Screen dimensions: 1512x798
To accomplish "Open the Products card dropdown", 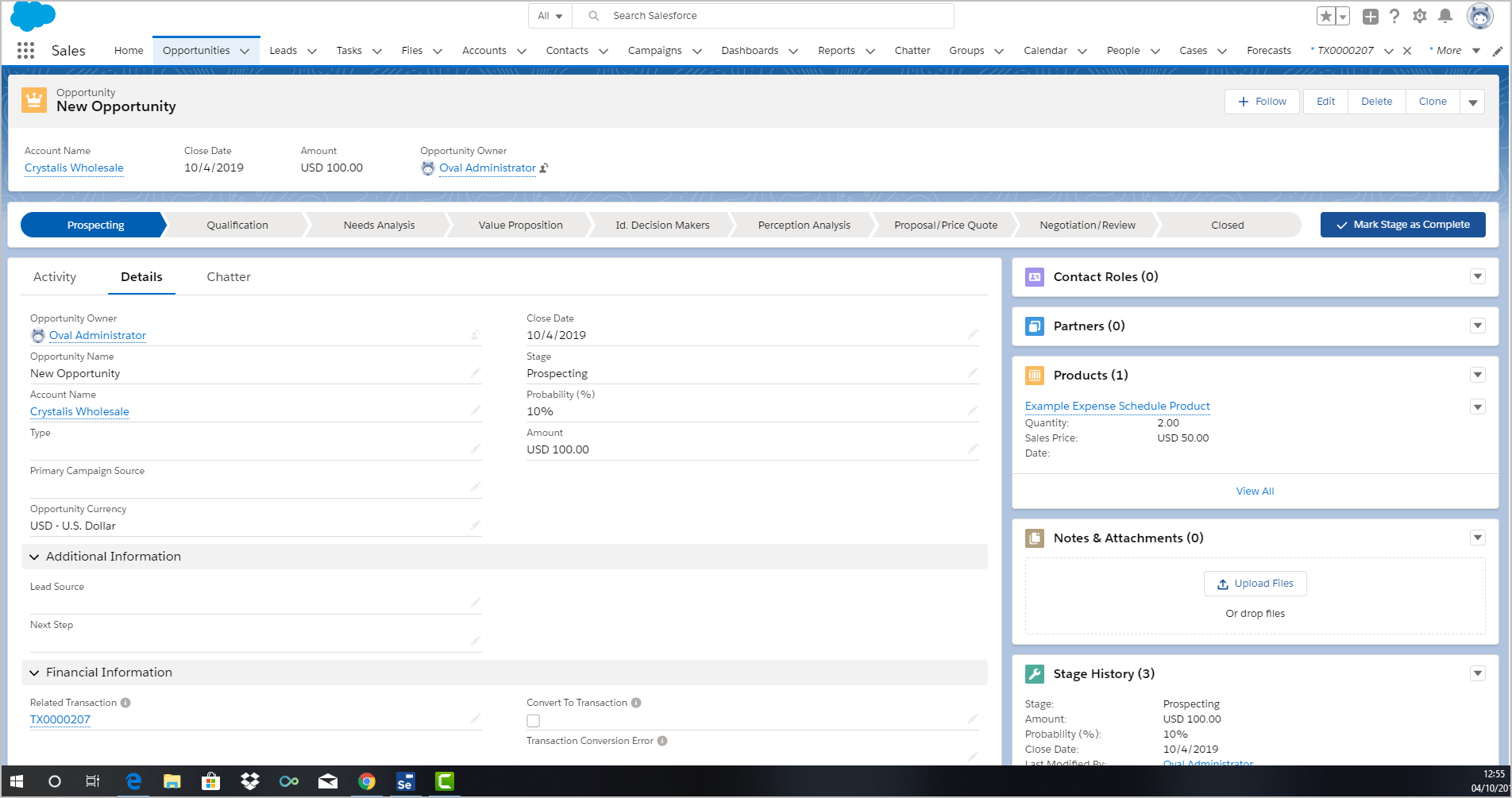I will (1478, 376).
